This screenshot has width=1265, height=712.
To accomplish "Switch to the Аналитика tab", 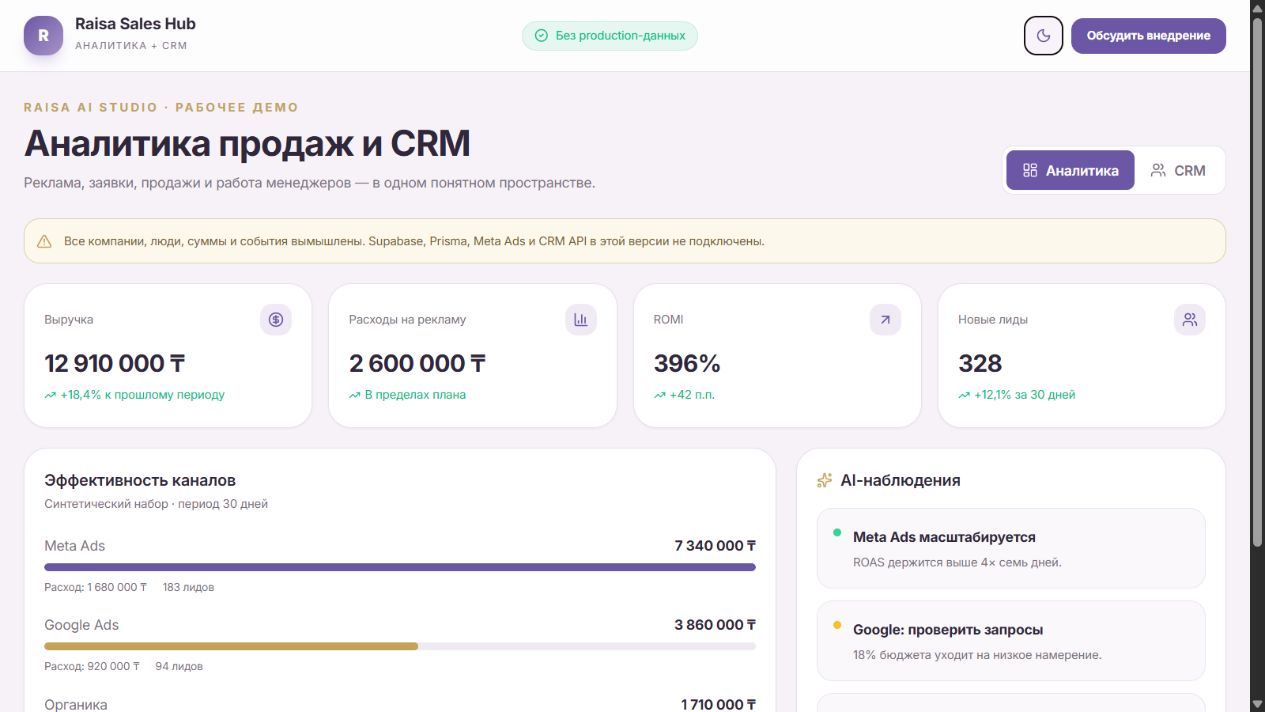I will pos(1070,170).
